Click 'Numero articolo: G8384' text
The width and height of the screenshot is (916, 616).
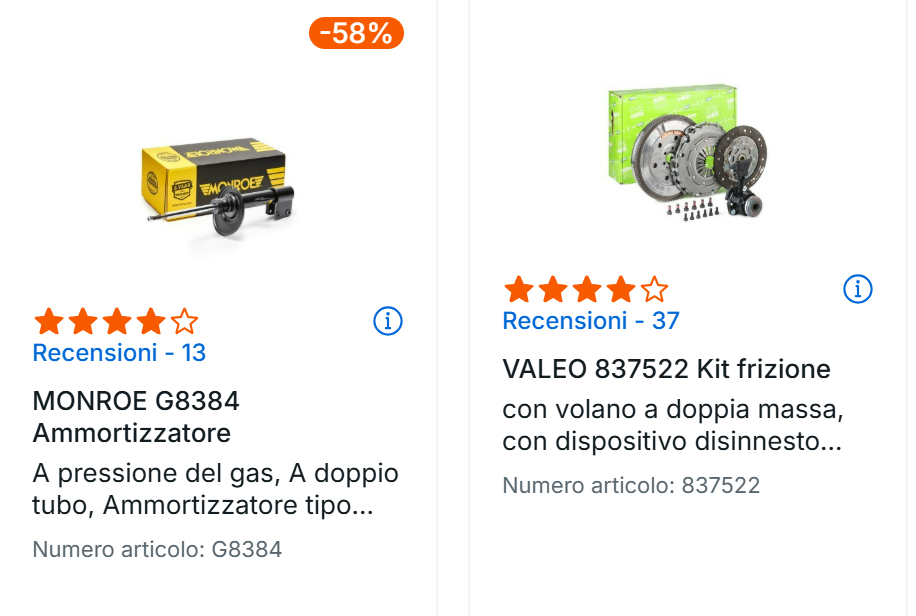pos(157,549)
